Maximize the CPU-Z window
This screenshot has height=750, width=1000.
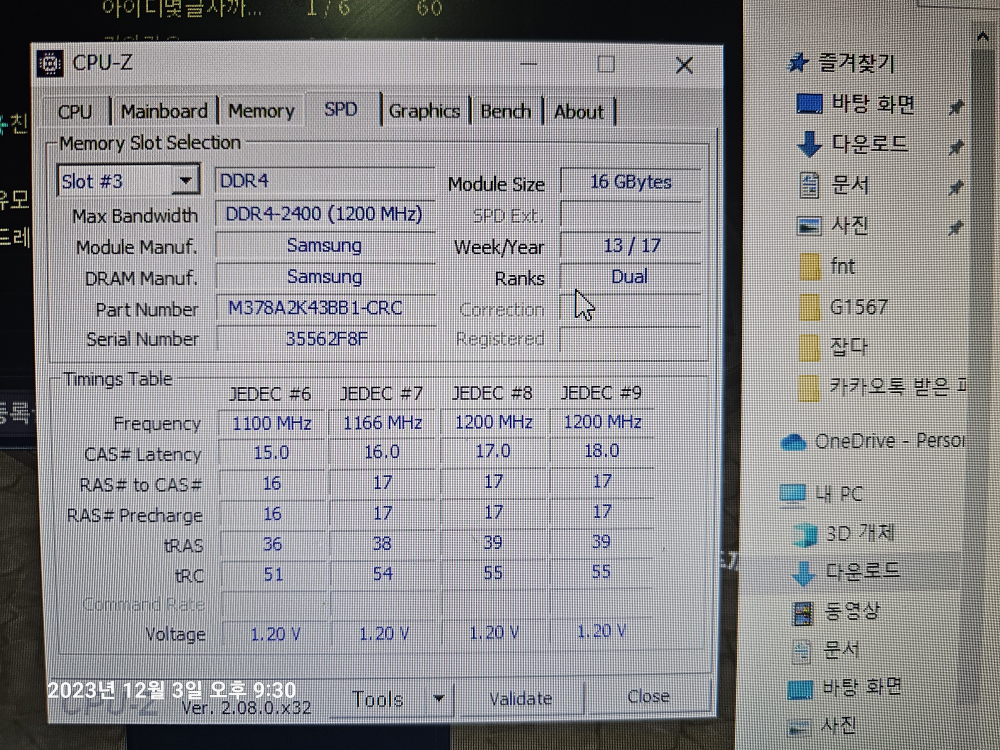606,64
